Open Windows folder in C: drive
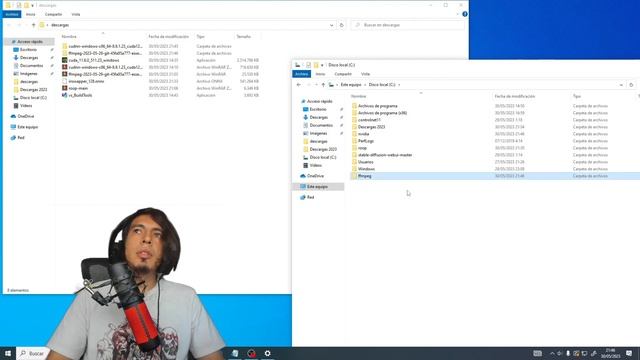Screen dimensions: 640x360 point(366,169)
